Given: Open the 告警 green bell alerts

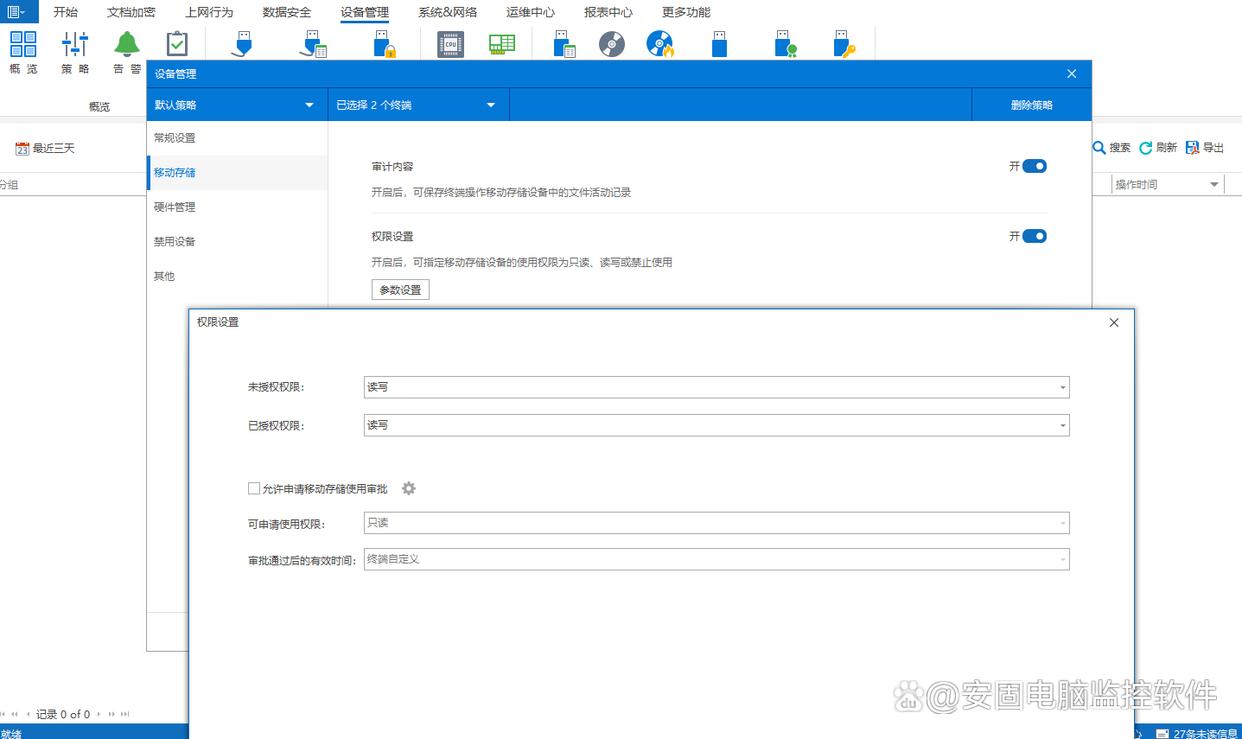Looking at the screenshot, I should (x=127, y=45).
